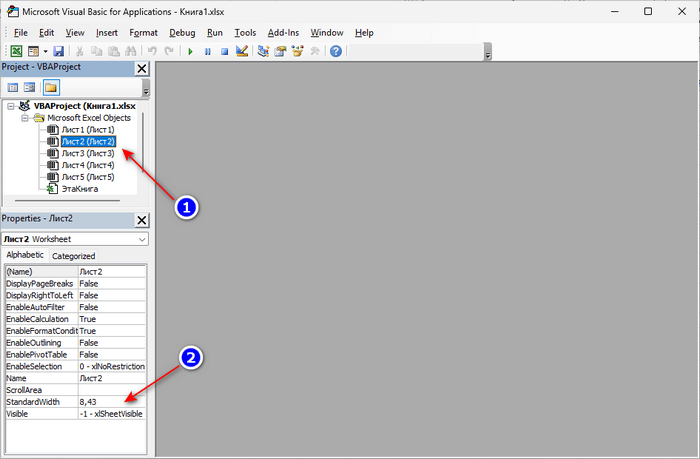Close the Properties panel
This screenshot has width=700, height=459.
click(x=141, y=219)
